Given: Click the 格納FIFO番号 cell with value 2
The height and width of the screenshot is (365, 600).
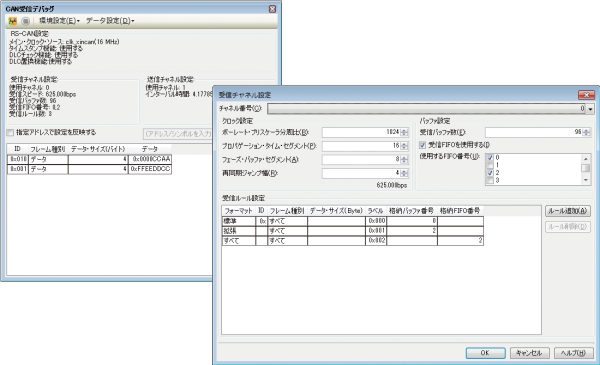Looking at the screenshot, I should point(460,241).
